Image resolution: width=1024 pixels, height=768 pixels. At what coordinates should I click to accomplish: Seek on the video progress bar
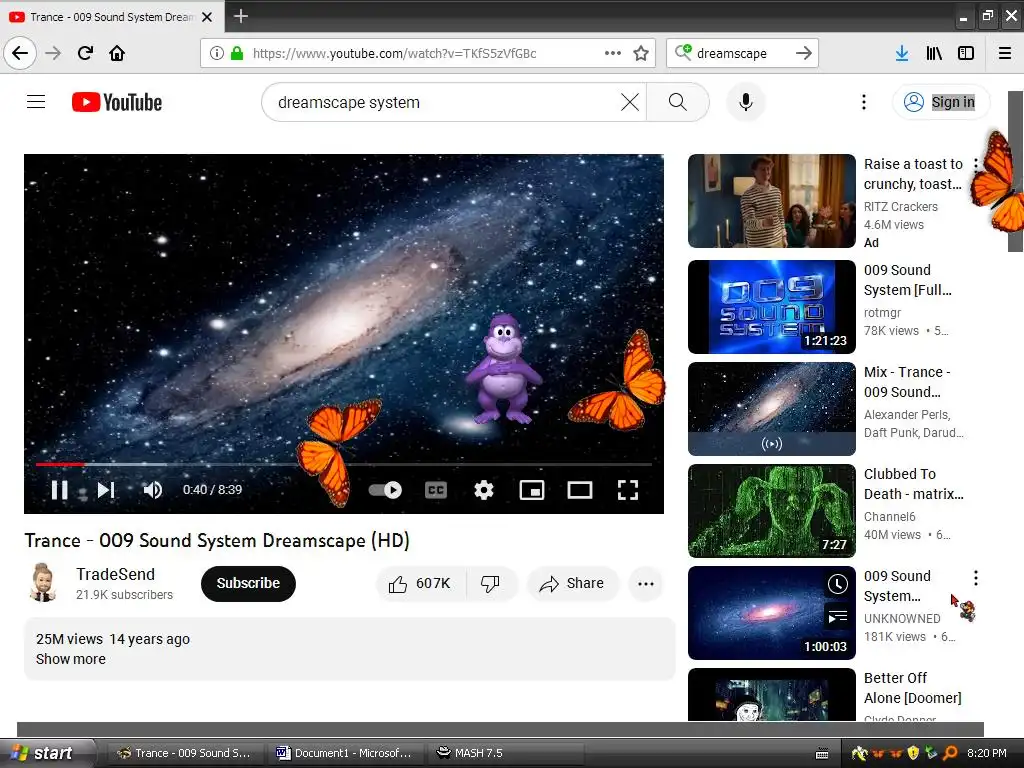344,464
